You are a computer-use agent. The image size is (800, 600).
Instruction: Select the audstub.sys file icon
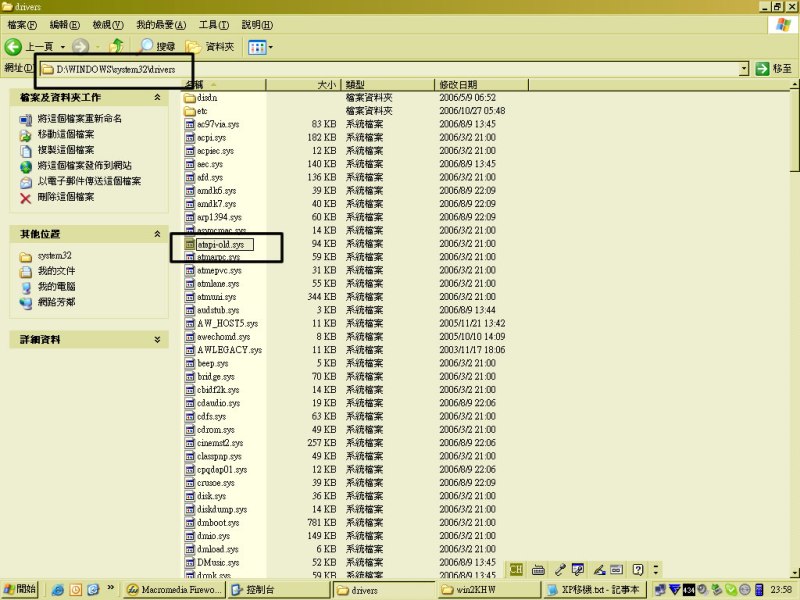190,310
